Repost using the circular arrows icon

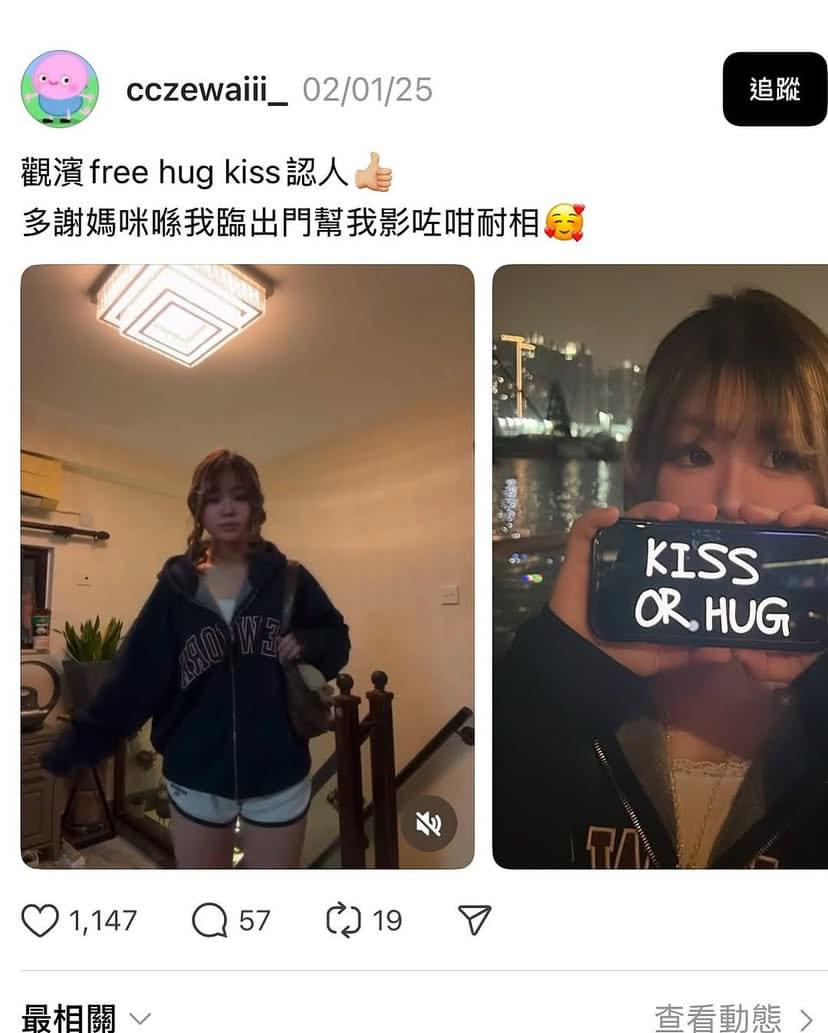[344, 920]
